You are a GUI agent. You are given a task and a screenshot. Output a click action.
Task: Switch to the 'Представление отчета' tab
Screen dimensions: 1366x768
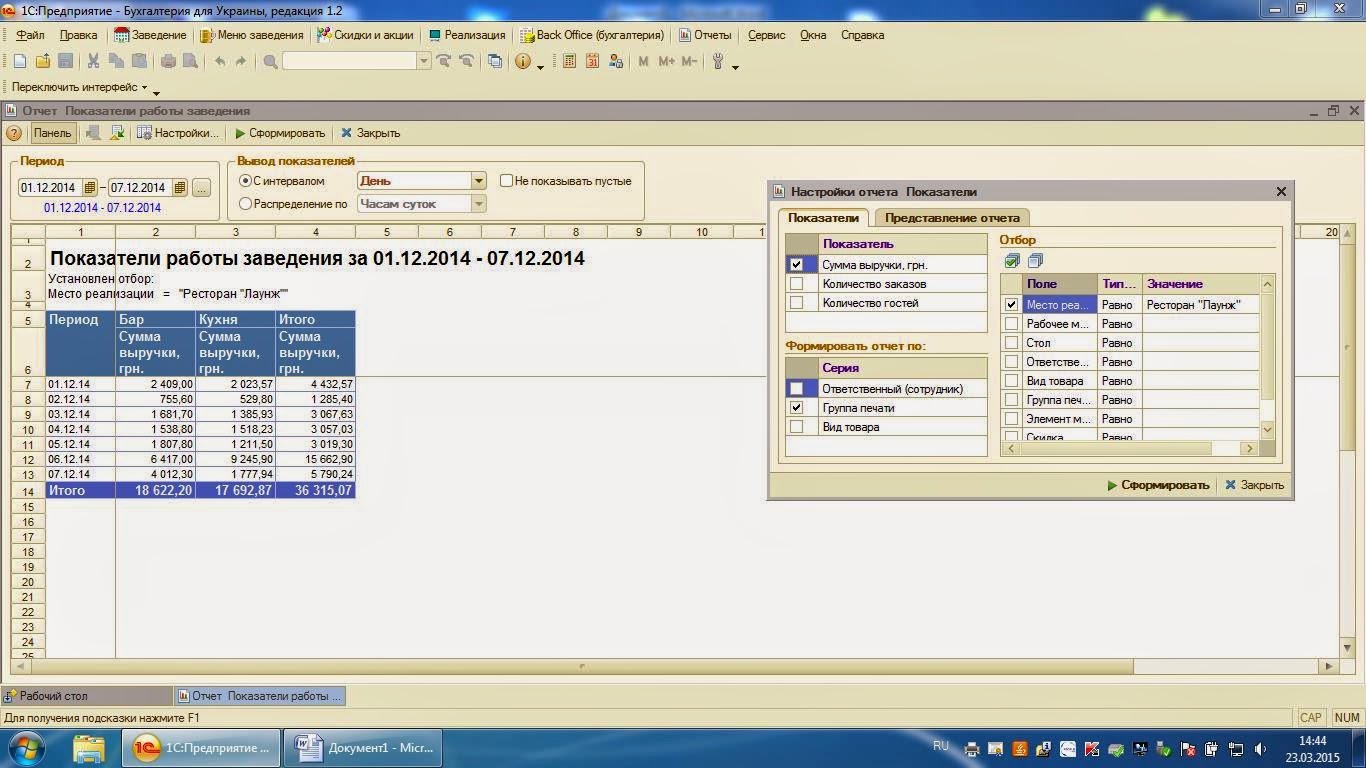[952, 218]
